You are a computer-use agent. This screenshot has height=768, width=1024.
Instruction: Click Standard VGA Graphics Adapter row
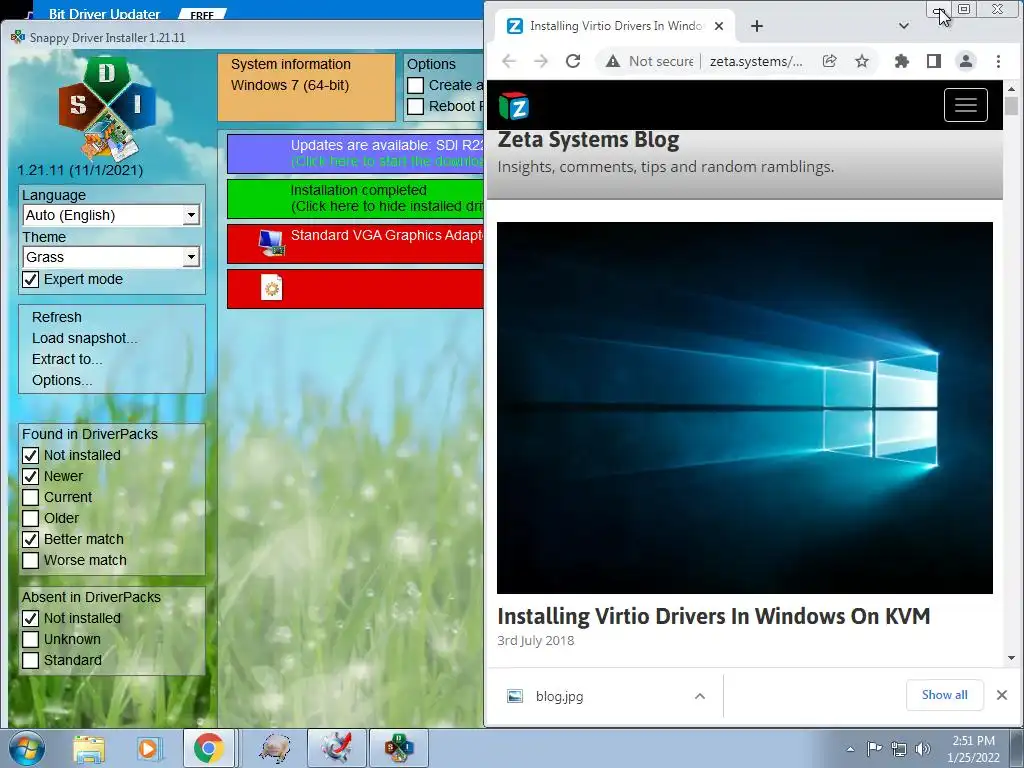(355, 244)
